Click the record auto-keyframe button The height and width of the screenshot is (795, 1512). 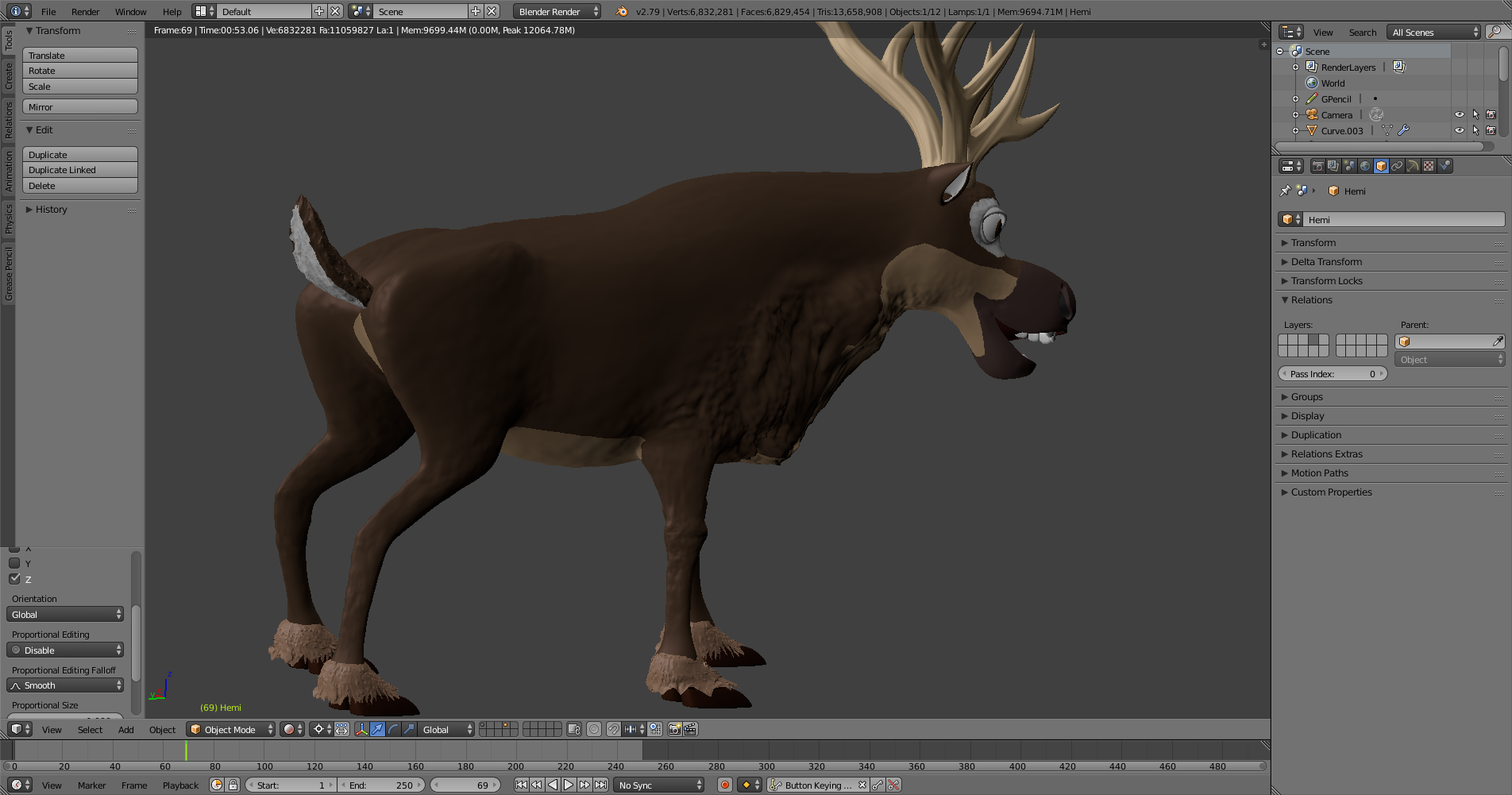click(x=724, y=785)
